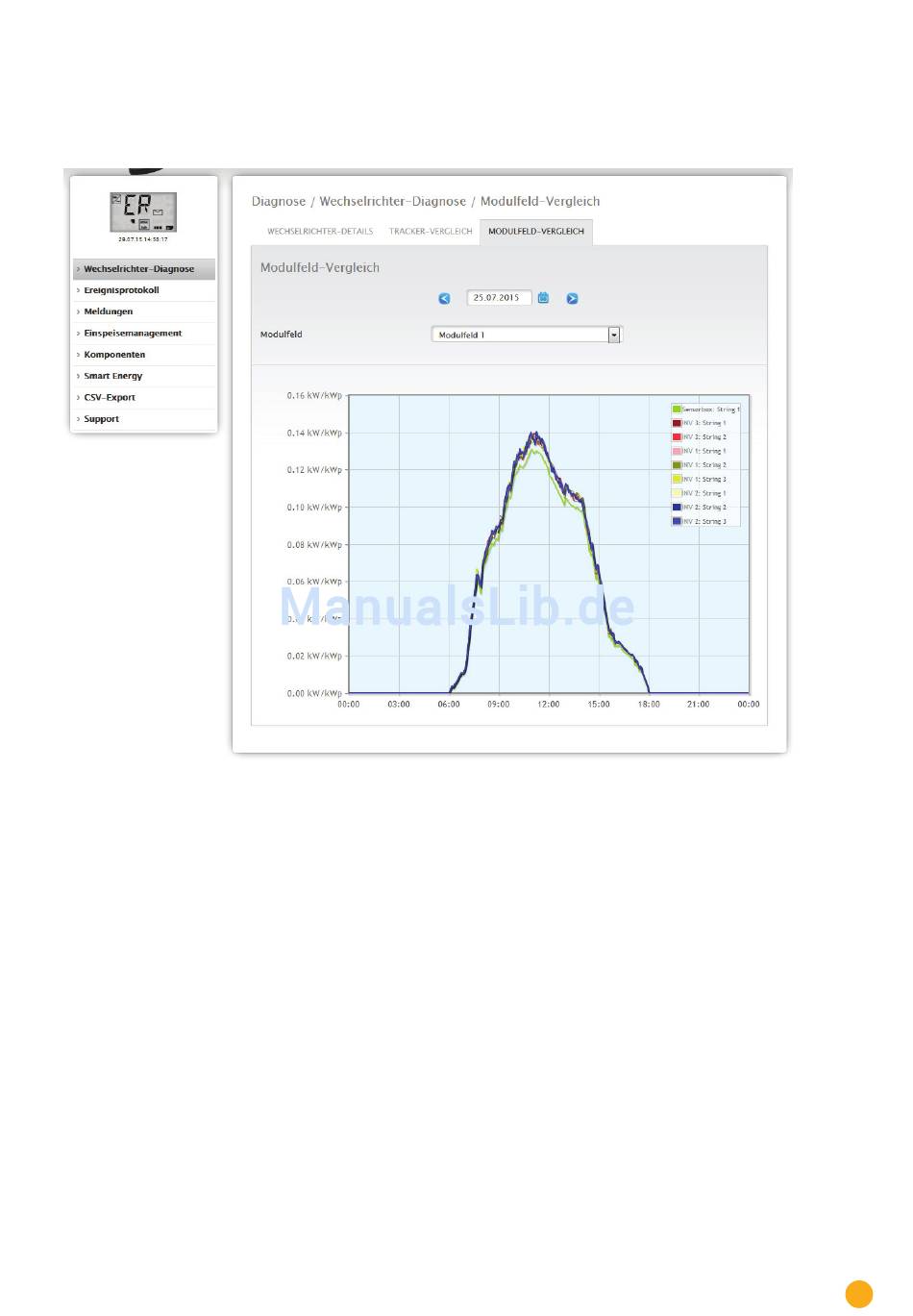Viewport: 913px width, 1316px height.
Task: Click legend label 'INV 3: String 1'
Action: [x=704, y=423]
